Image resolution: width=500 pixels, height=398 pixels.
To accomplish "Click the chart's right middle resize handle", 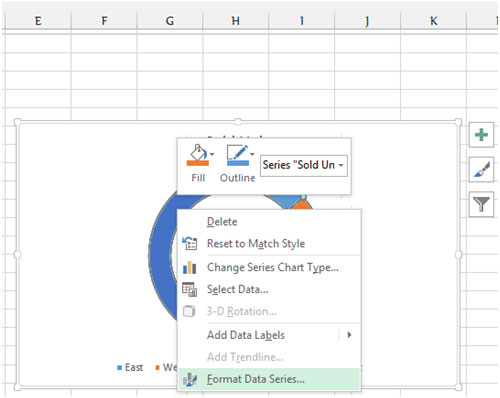I will pos(458,255).
